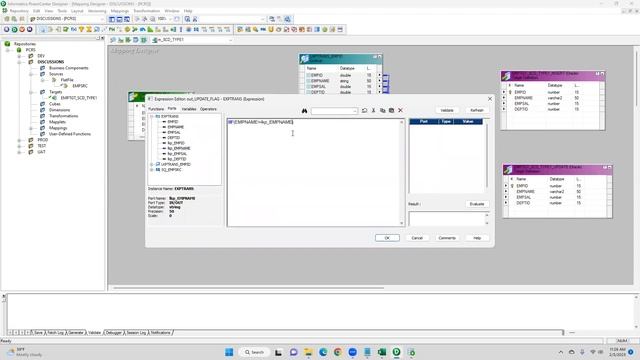
Task: Switch to the Operators tab
Action: 208,109
